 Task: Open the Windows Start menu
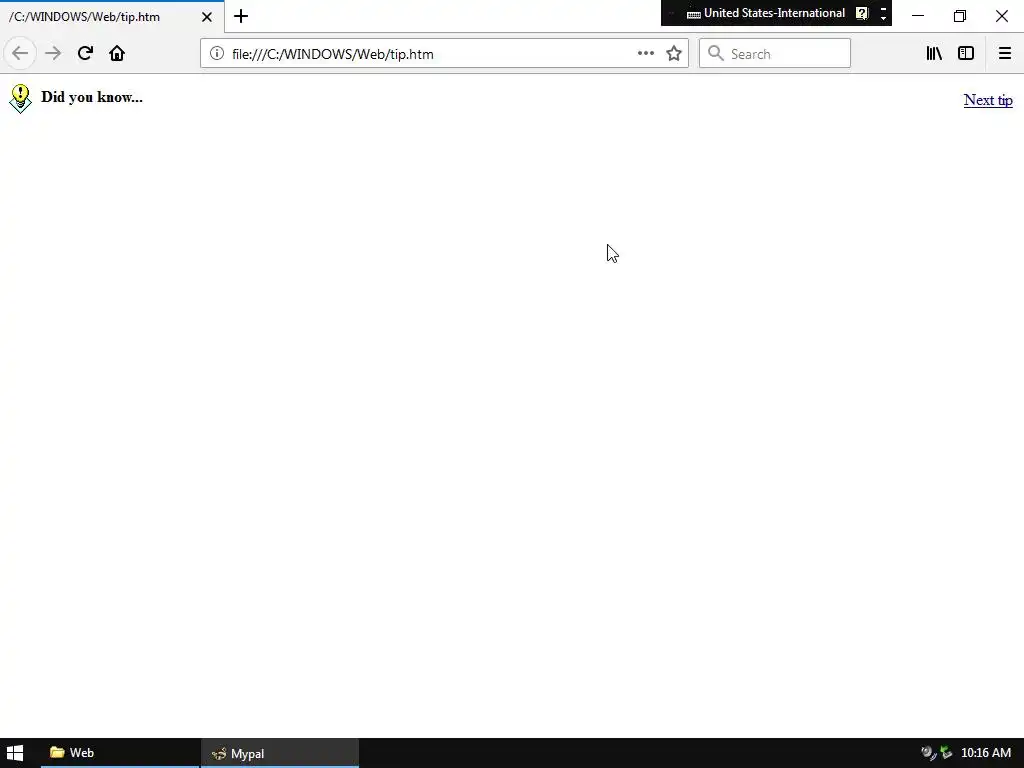coord(15,753)
